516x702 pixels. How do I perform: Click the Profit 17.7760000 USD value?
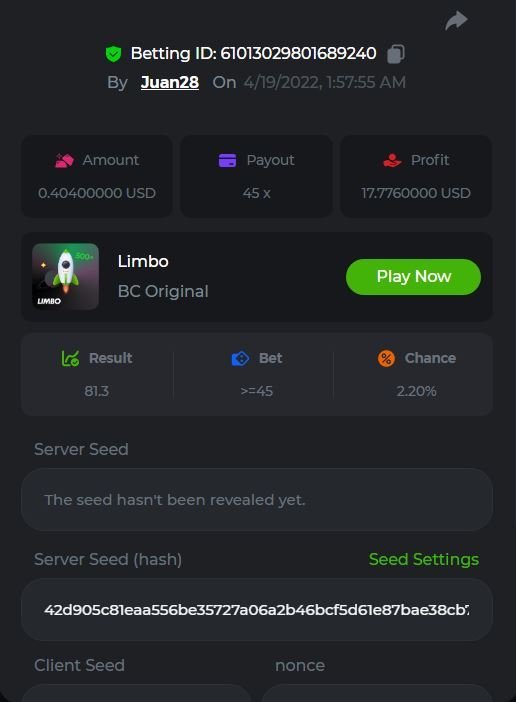(416, 193)
